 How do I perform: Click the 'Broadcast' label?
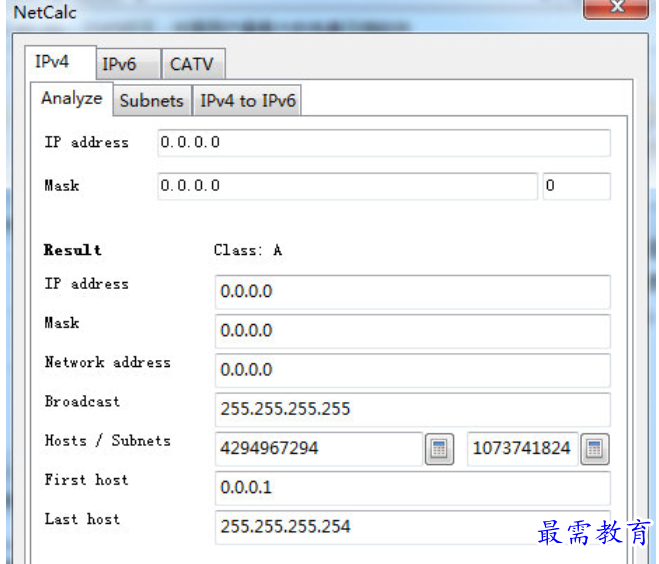click(82, 401)
